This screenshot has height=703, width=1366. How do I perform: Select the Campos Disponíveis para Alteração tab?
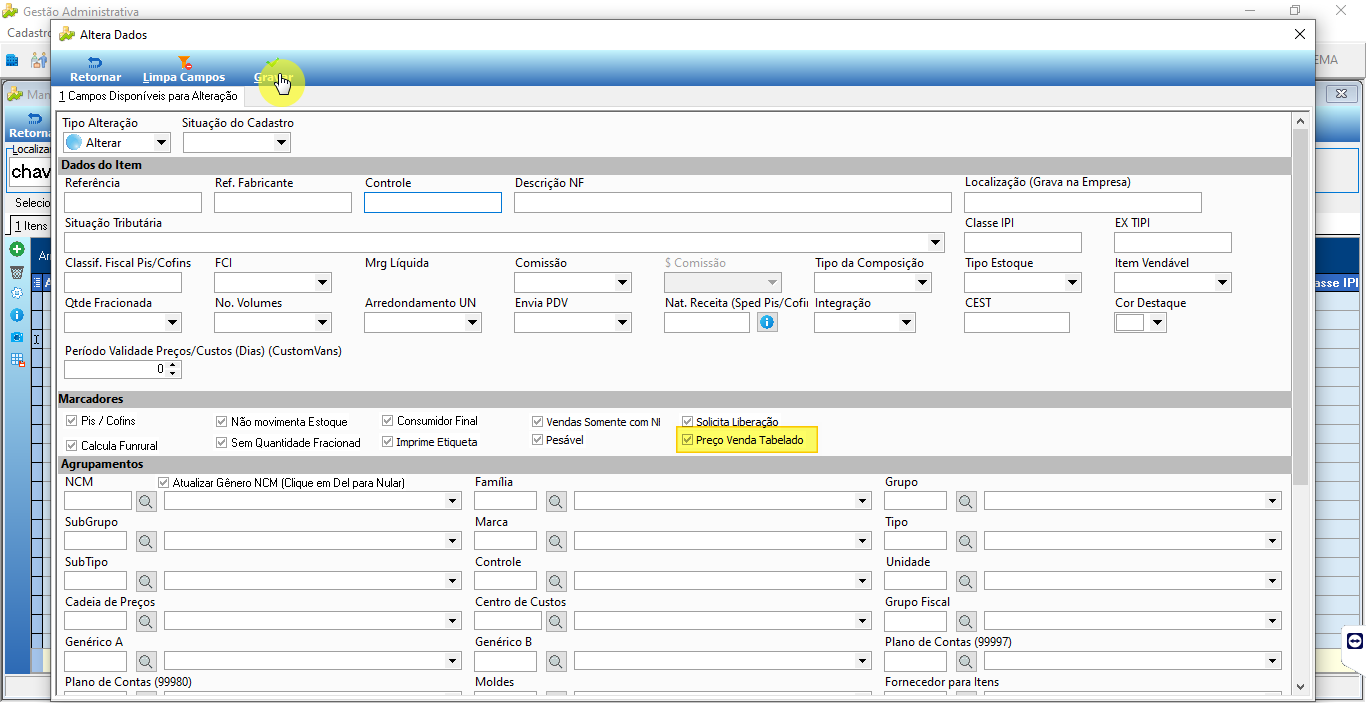coord(148,97)
